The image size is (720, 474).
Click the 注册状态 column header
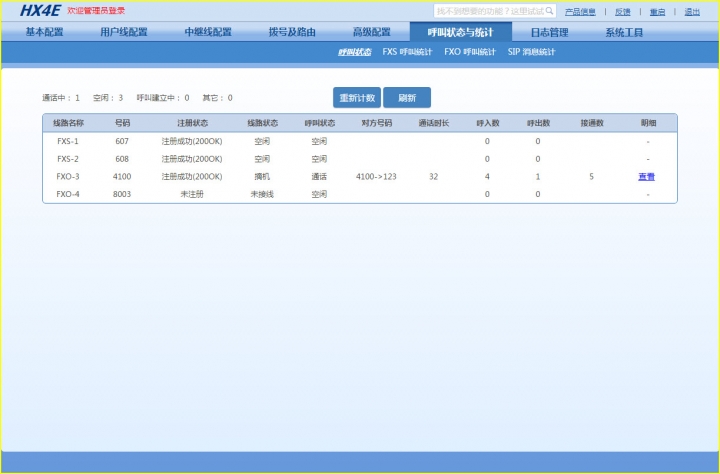click(x=193, y=123)
